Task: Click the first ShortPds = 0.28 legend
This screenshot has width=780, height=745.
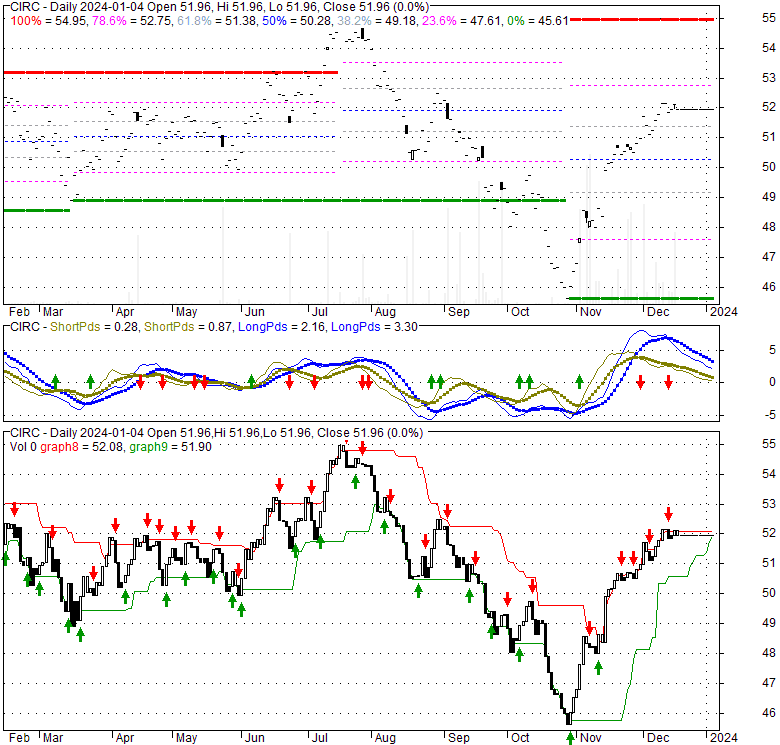Action: pos(95,327)
